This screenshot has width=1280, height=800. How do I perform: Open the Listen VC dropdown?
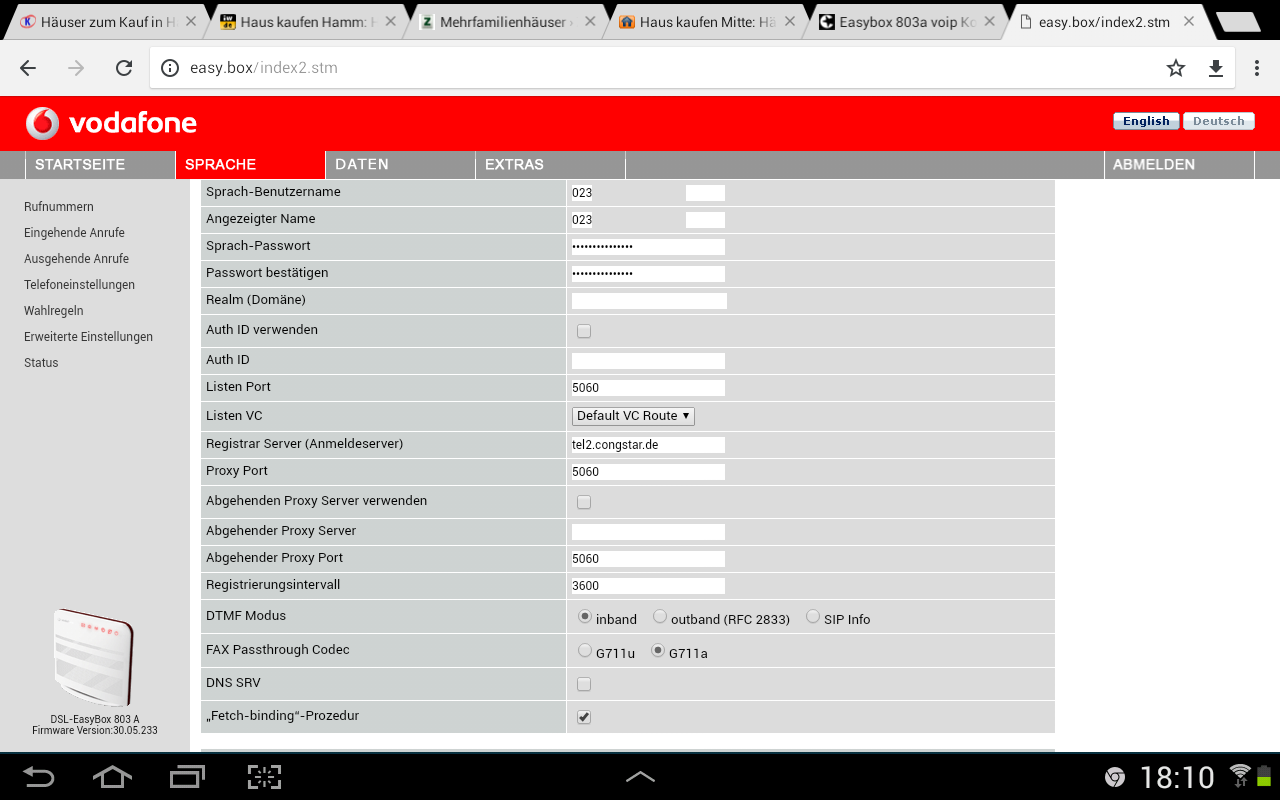(633, 416)
